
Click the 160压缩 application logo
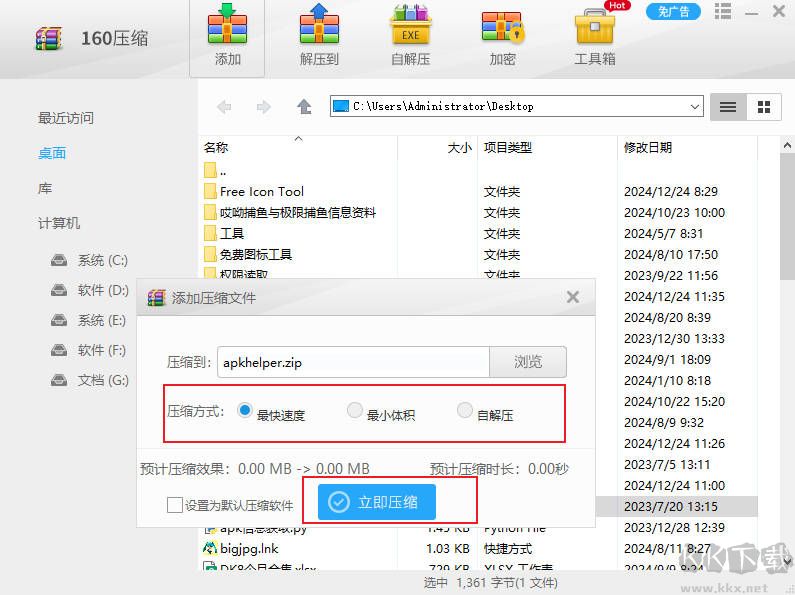pyautogui.click(x=49, y=39)
